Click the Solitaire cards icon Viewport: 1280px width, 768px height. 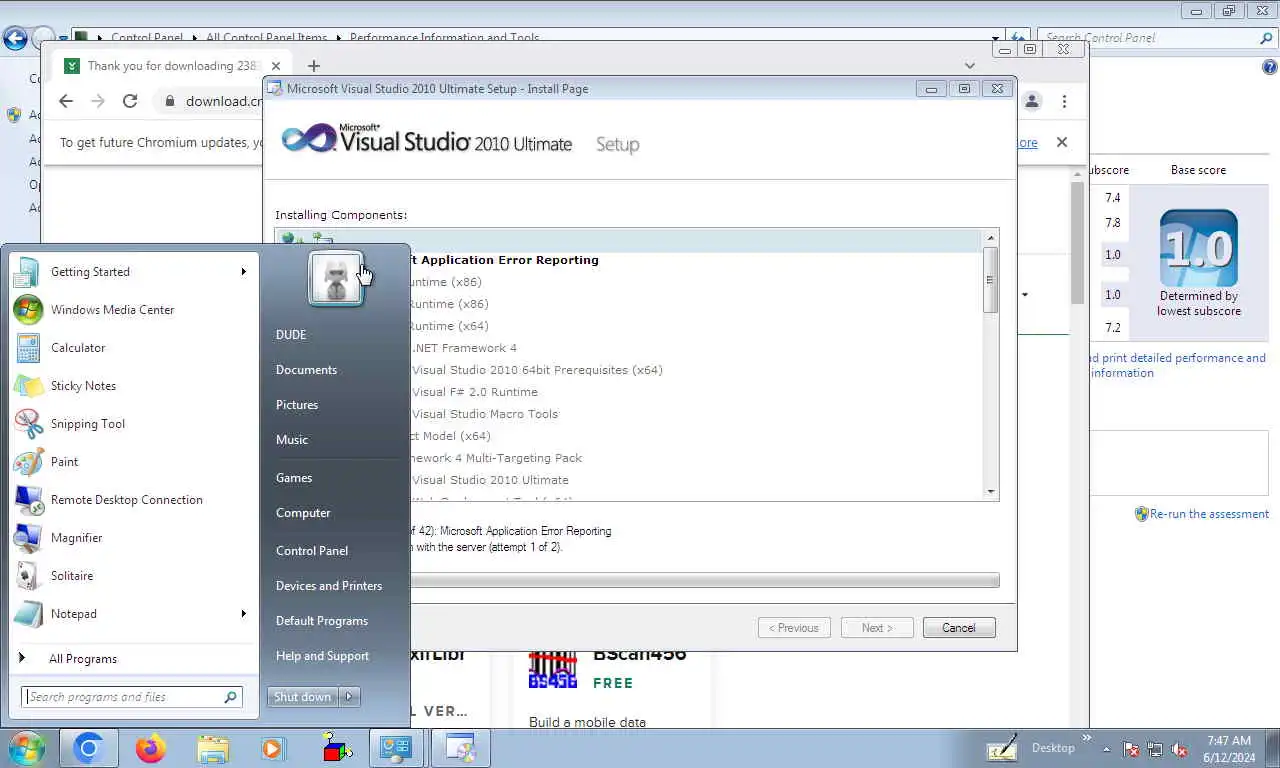coord(28,576)
